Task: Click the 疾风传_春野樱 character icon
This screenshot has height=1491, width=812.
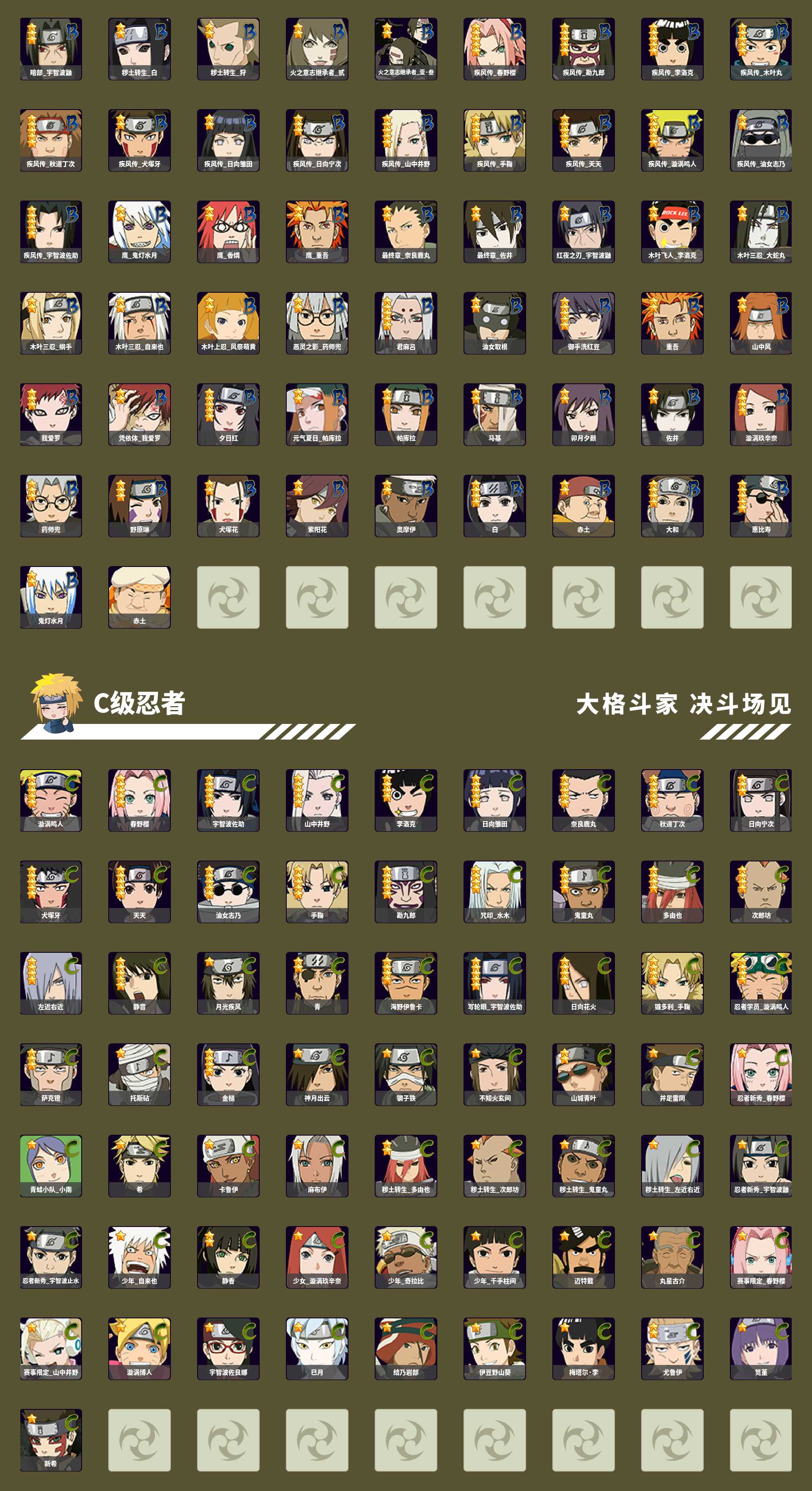Action: click(495, 49)
